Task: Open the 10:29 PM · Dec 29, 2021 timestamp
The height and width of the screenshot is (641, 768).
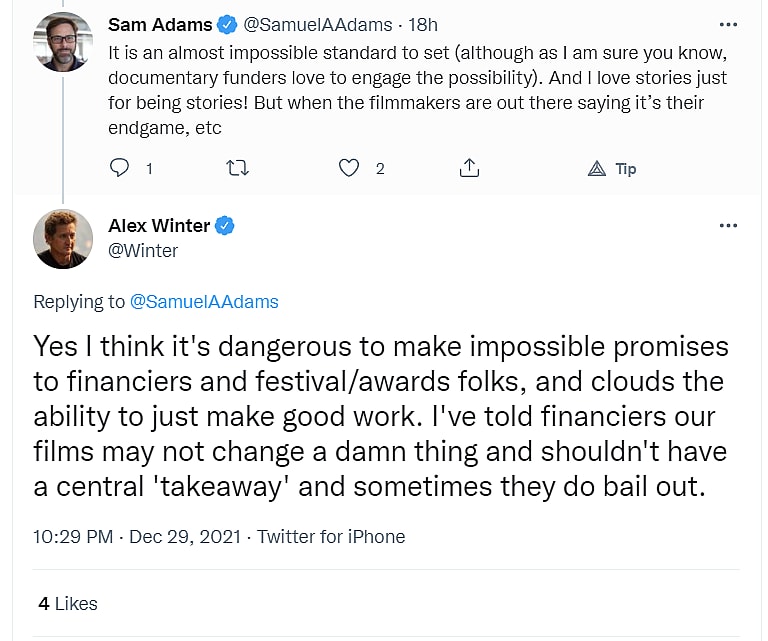Action: [x=137, y=536]
